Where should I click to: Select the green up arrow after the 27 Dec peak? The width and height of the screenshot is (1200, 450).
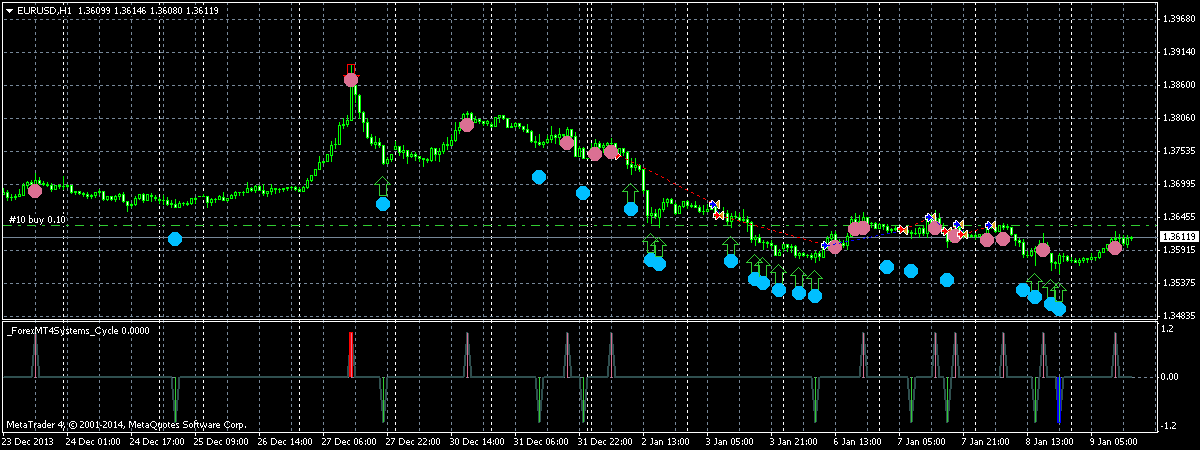tap(382, 186)
